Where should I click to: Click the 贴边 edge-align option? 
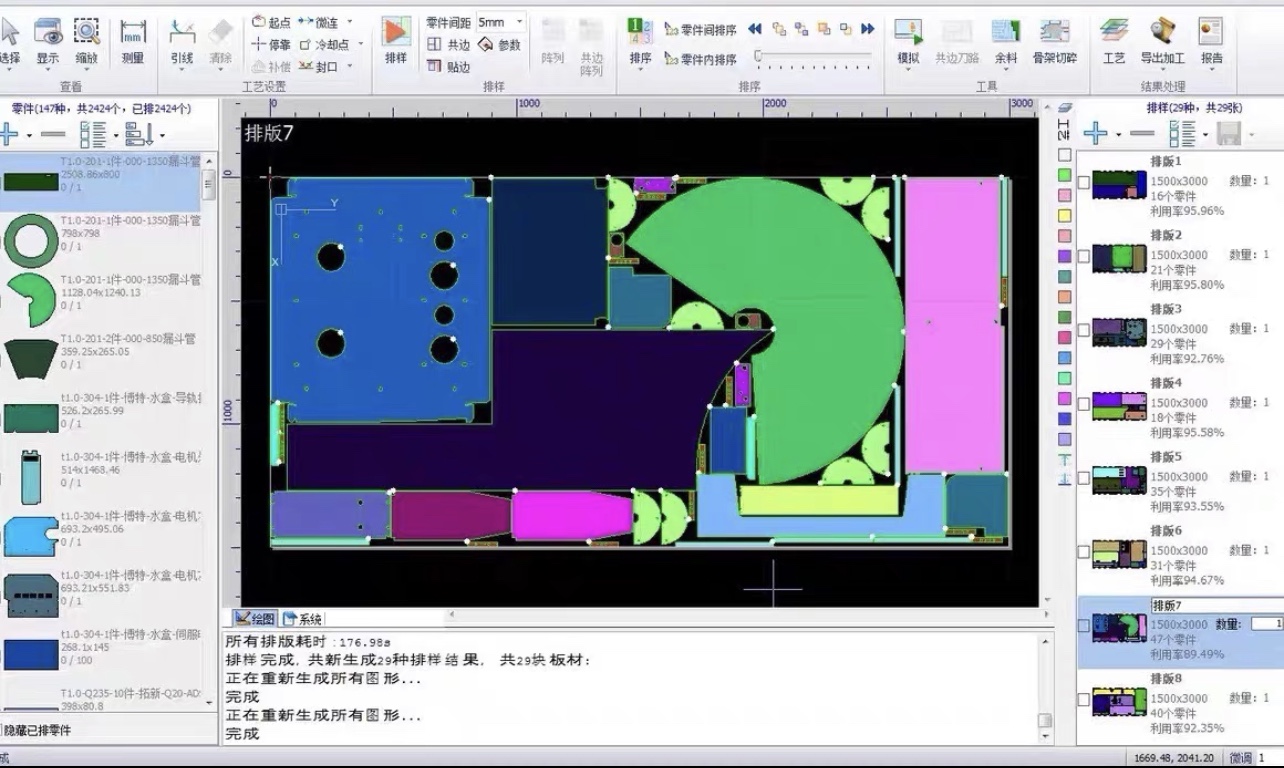pos(449,67)
